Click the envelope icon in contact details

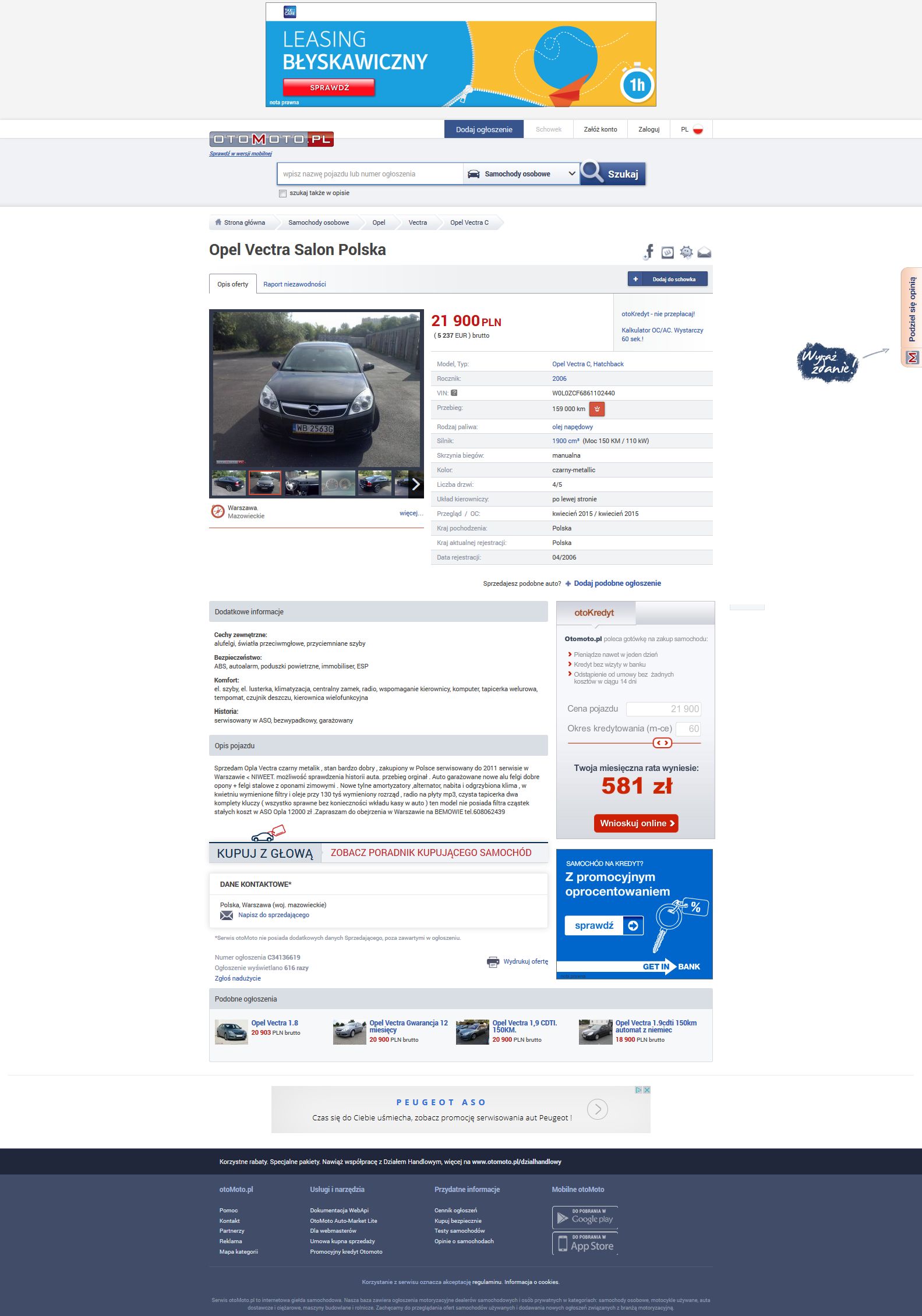click(x=227, y=915)
